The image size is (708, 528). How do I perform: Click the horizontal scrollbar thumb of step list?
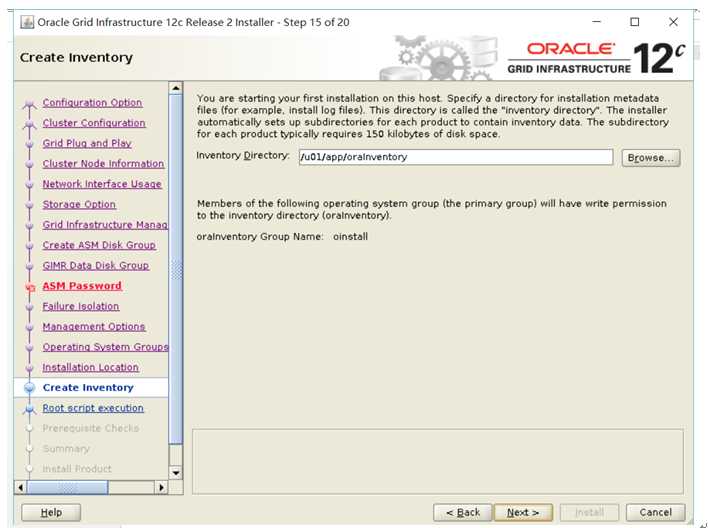(67, 487)
